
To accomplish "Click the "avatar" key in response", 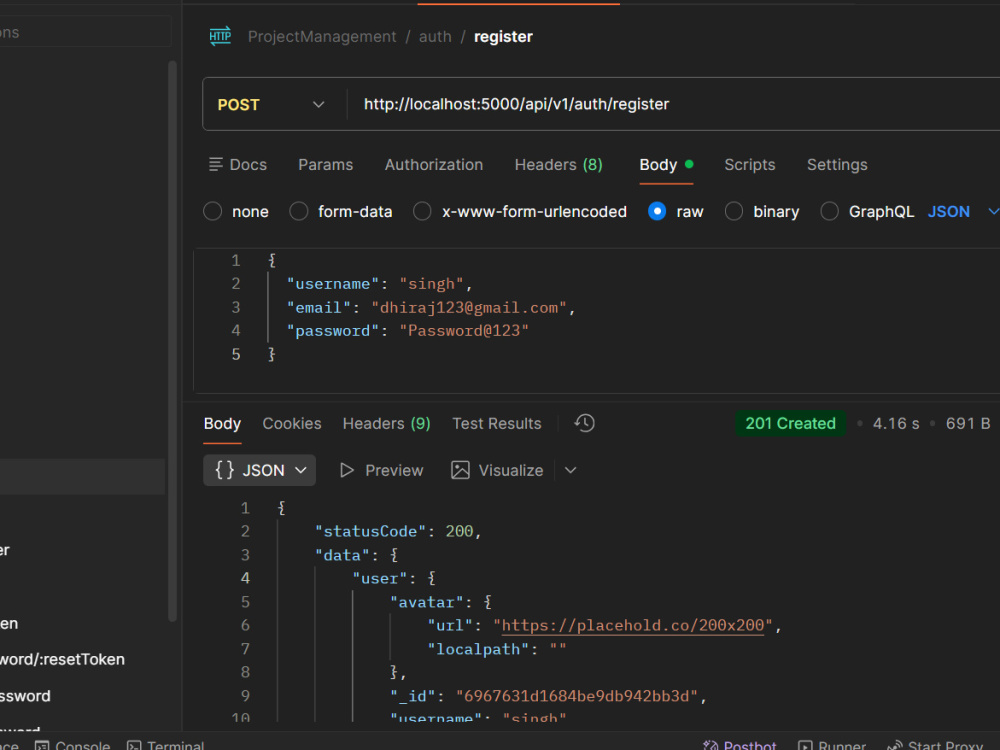I will coord(427,603).
